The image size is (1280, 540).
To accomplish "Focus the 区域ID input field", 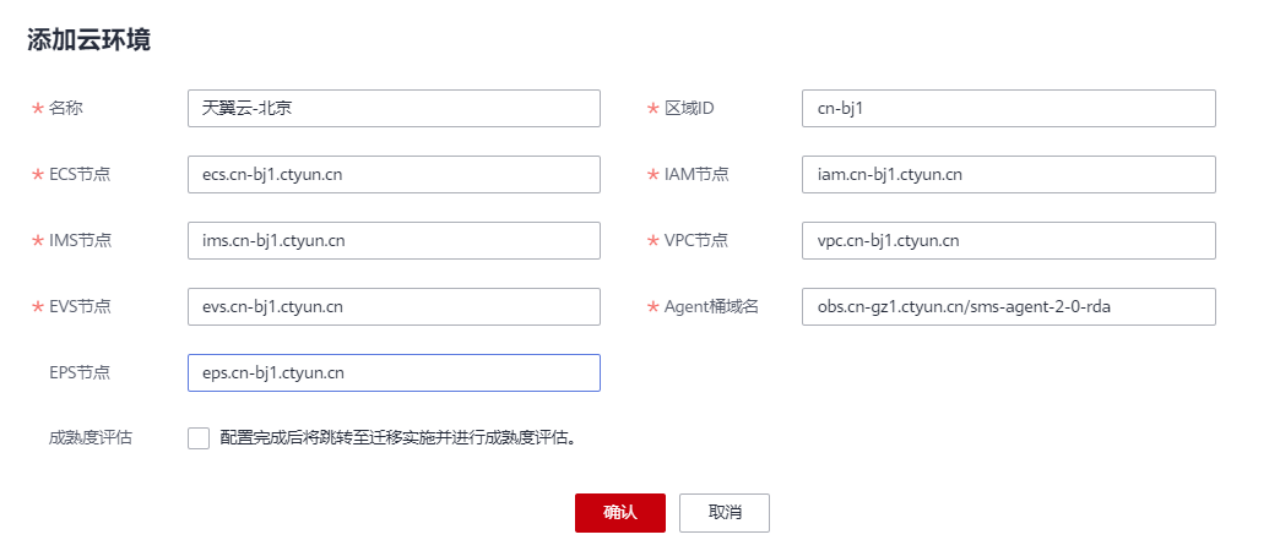I will point(1008,108).
